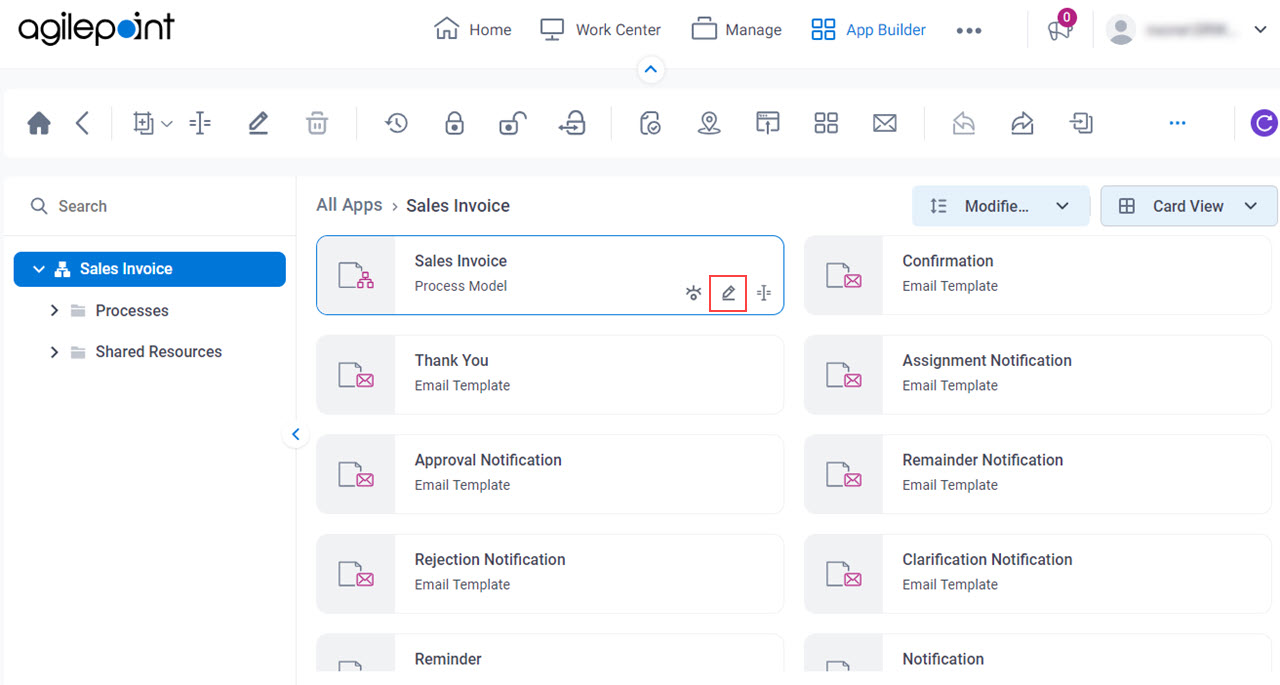This screenshot has width=1280, height=685.
Task: Click the user avatar icon
Action: (1122, 30)
